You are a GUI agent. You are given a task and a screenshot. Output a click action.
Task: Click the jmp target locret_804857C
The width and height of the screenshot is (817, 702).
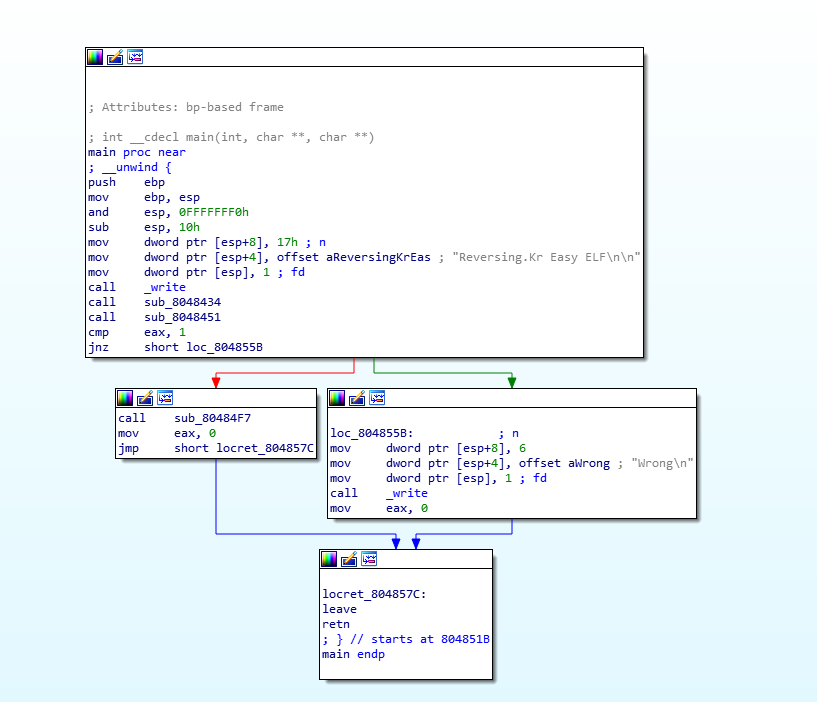(265, 448)
